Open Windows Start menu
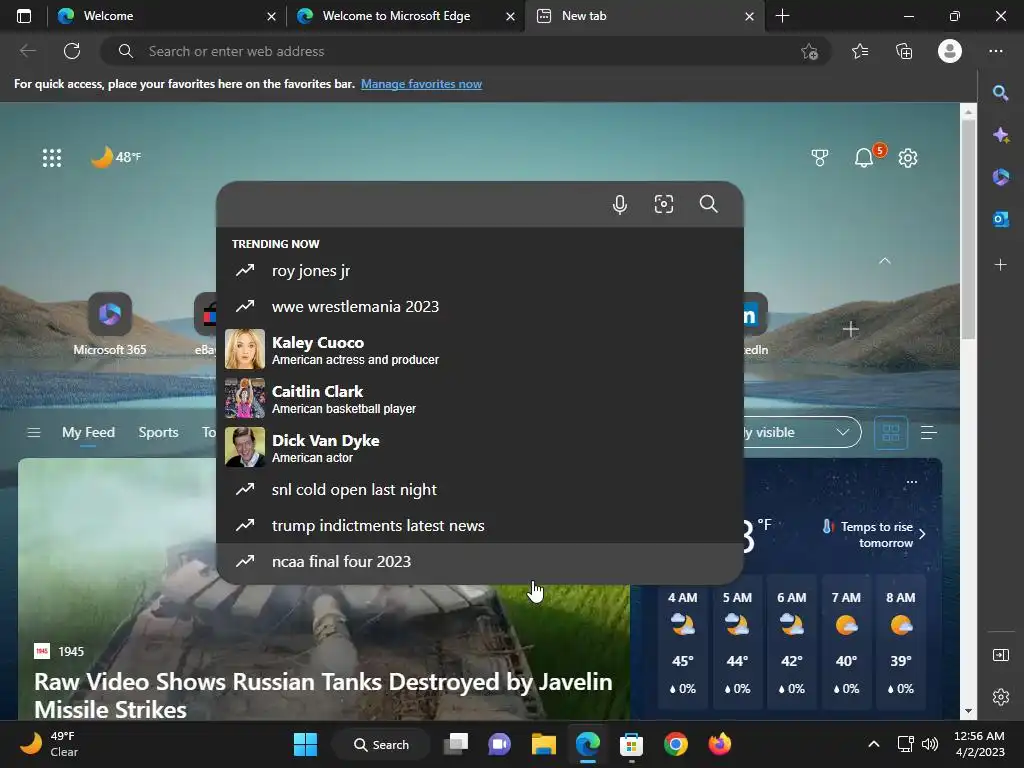The image size is (1024, 768). coord(305,744)
